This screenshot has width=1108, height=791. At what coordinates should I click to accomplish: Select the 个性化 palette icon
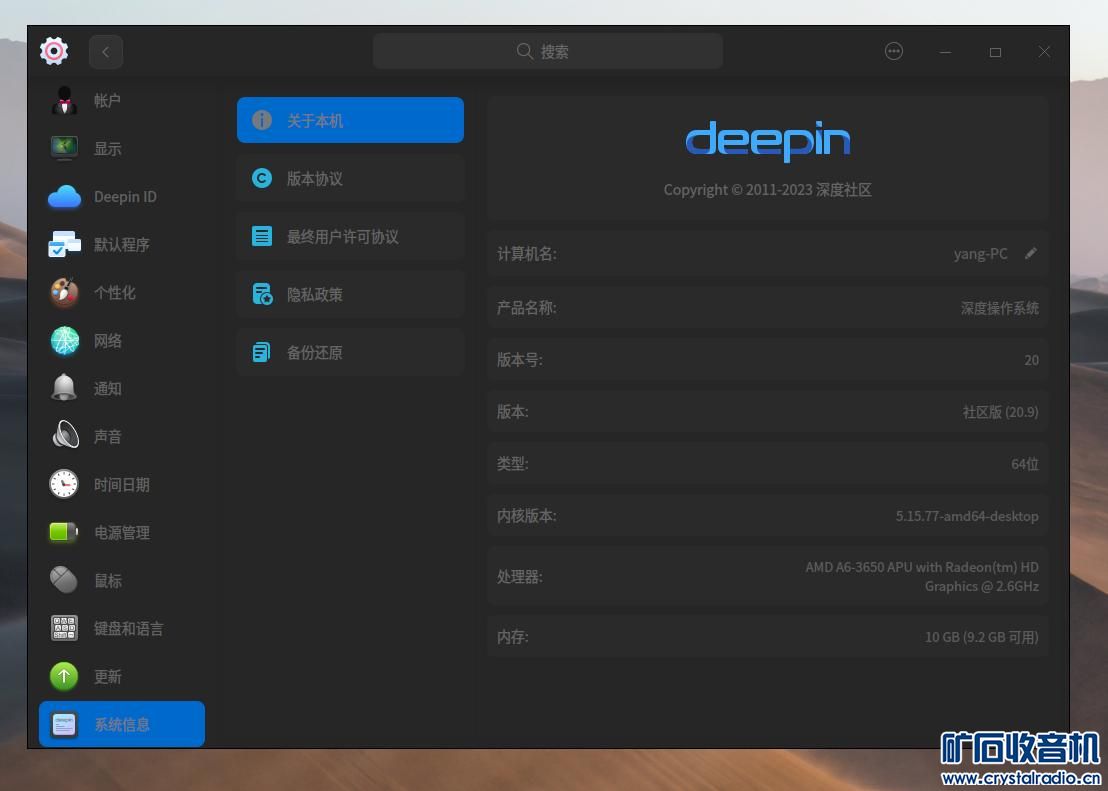click(x=64, y=293)
